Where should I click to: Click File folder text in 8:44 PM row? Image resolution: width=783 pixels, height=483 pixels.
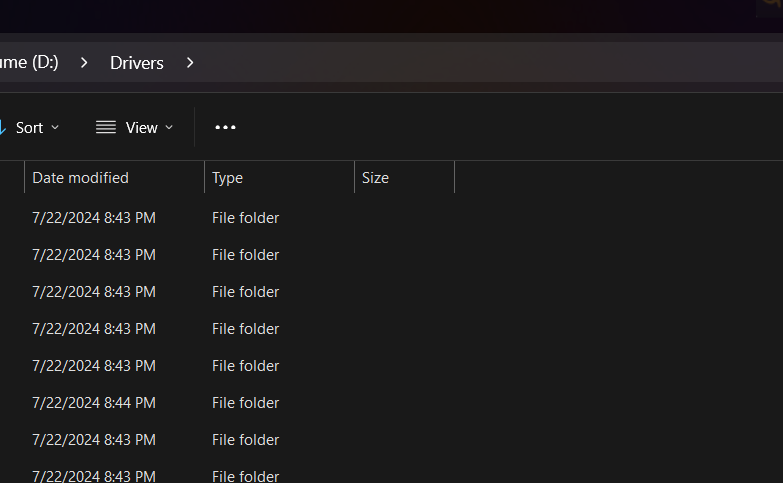[245, 403]
